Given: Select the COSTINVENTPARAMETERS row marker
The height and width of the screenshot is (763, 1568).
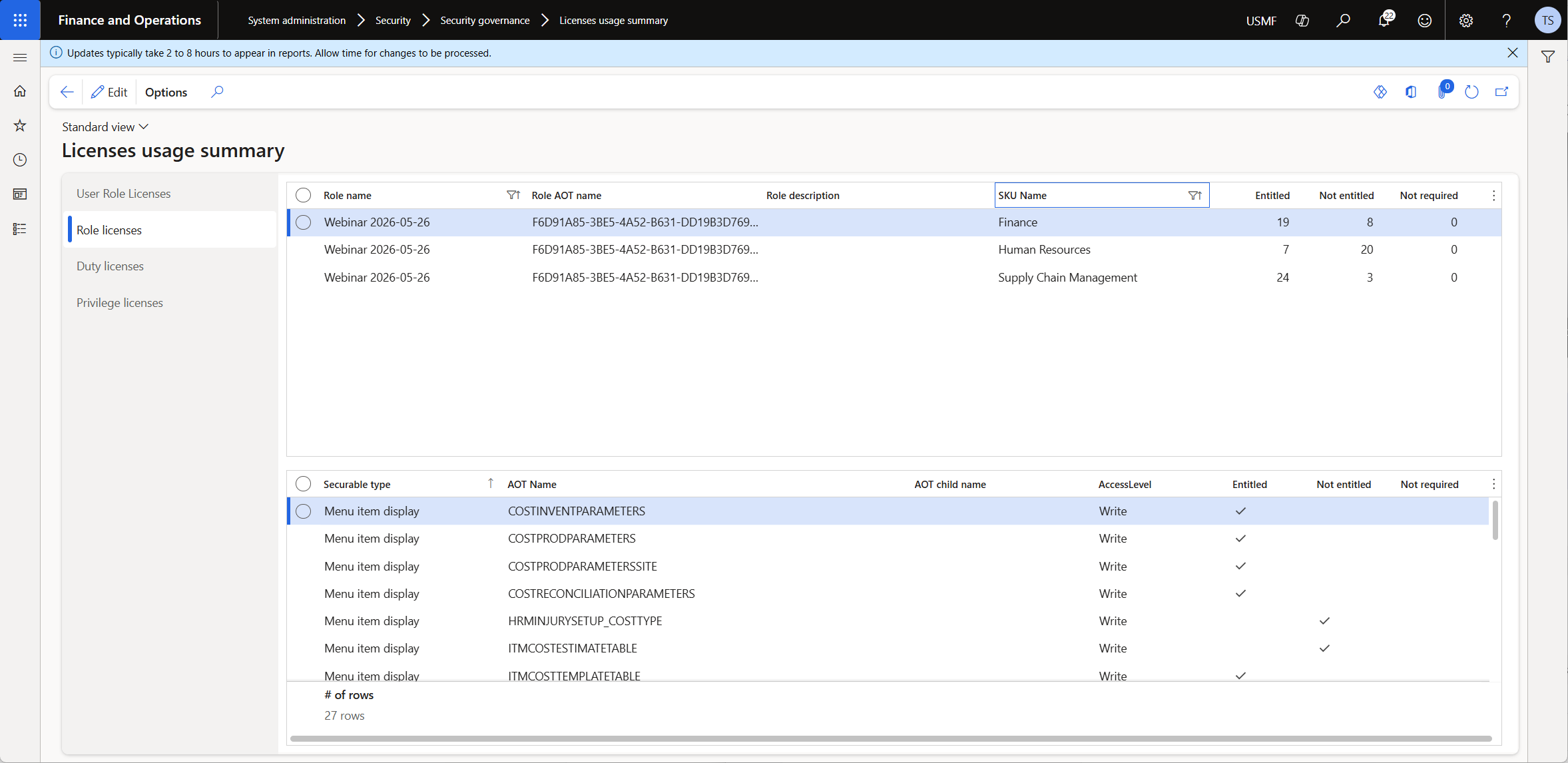Looking at the screenshot, I should pyautogui.click(x=303, y=511).
